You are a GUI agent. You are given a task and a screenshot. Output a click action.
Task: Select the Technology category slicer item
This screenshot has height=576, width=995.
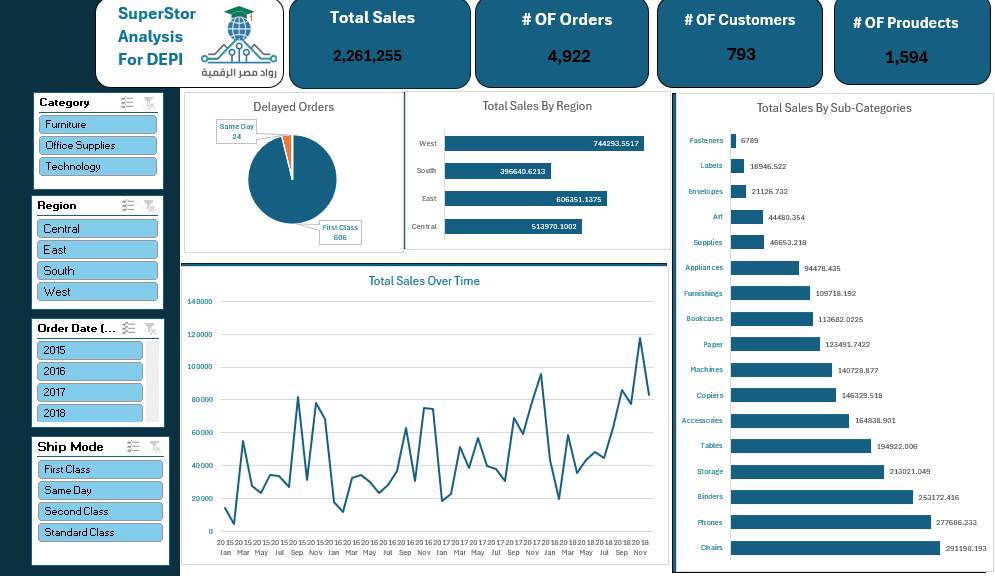[98, 166]
